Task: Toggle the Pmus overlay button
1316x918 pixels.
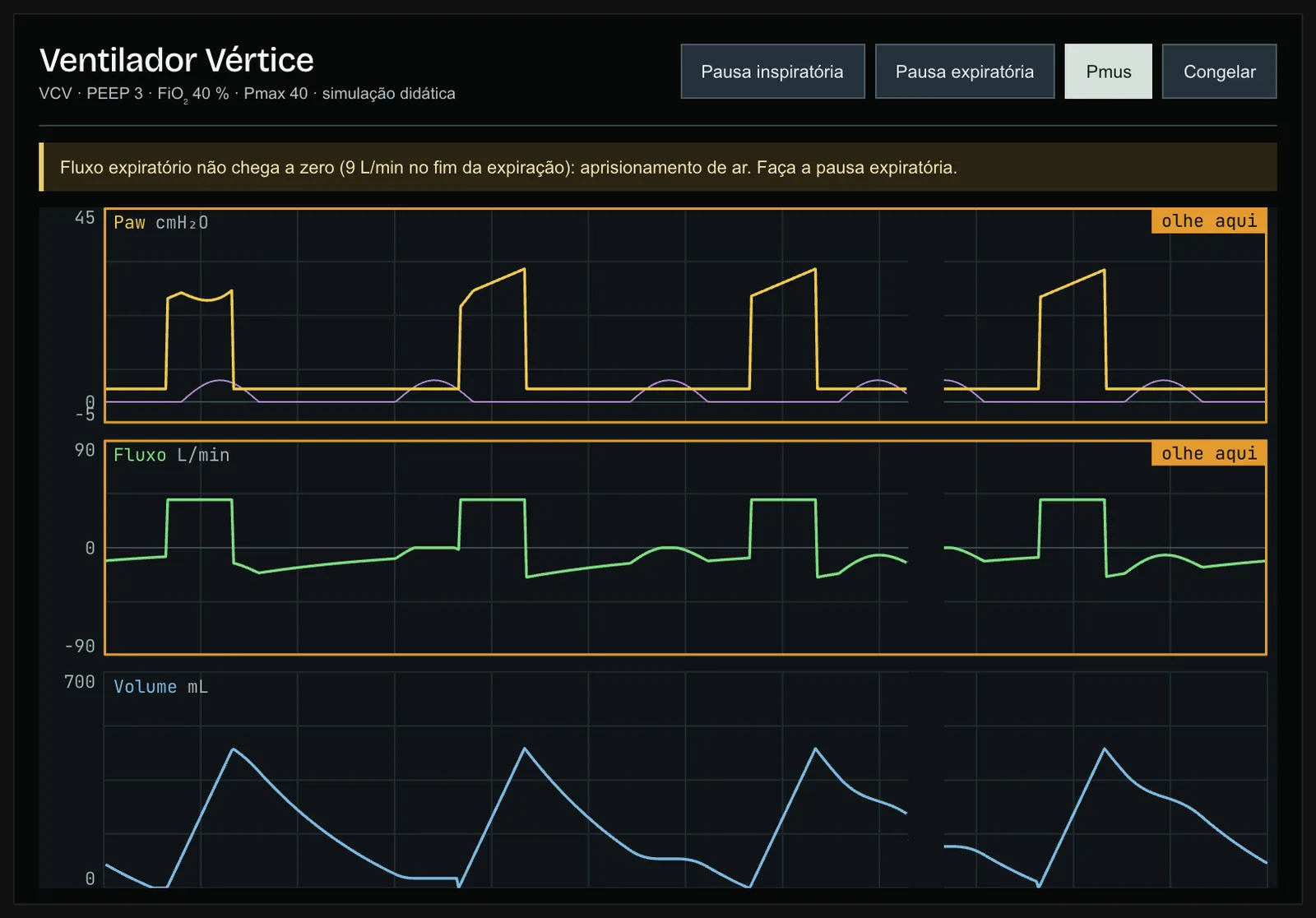Action: [x=1108, y=72]
